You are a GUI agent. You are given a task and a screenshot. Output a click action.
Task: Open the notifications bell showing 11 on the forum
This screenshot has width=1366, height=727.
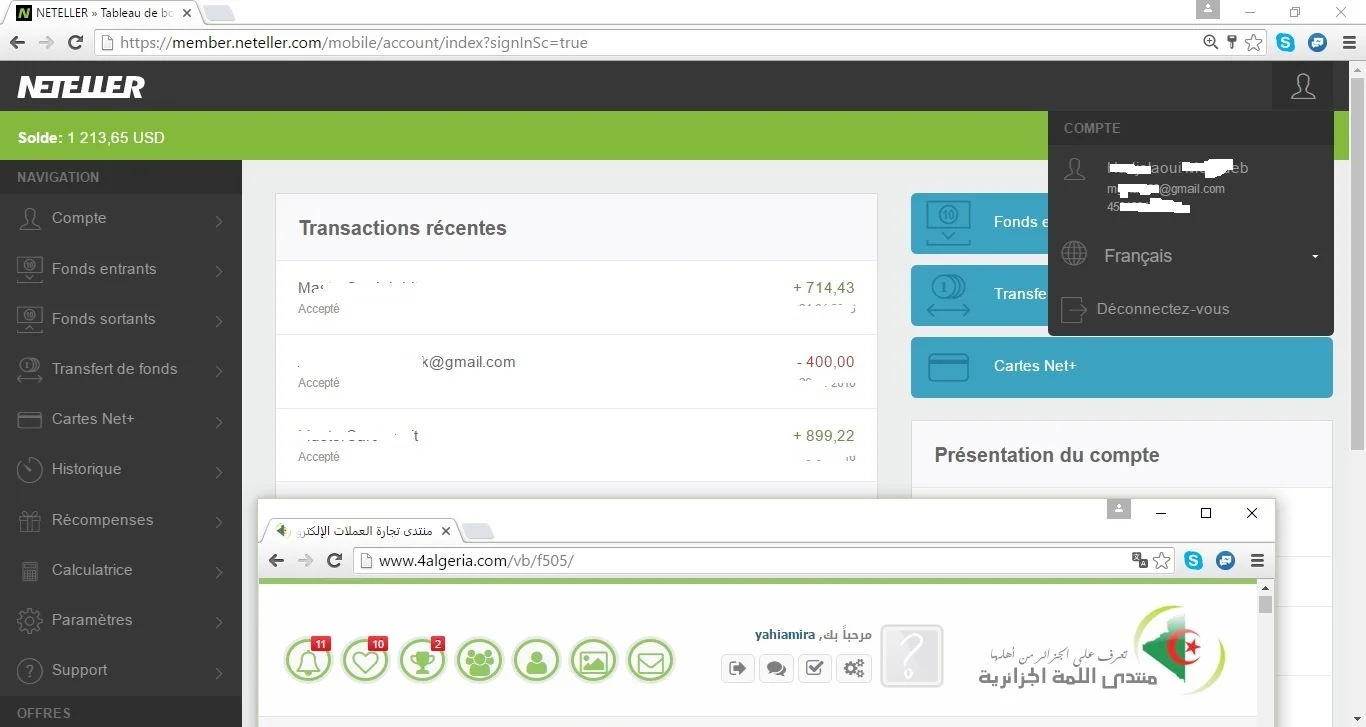tap(309, 661)
